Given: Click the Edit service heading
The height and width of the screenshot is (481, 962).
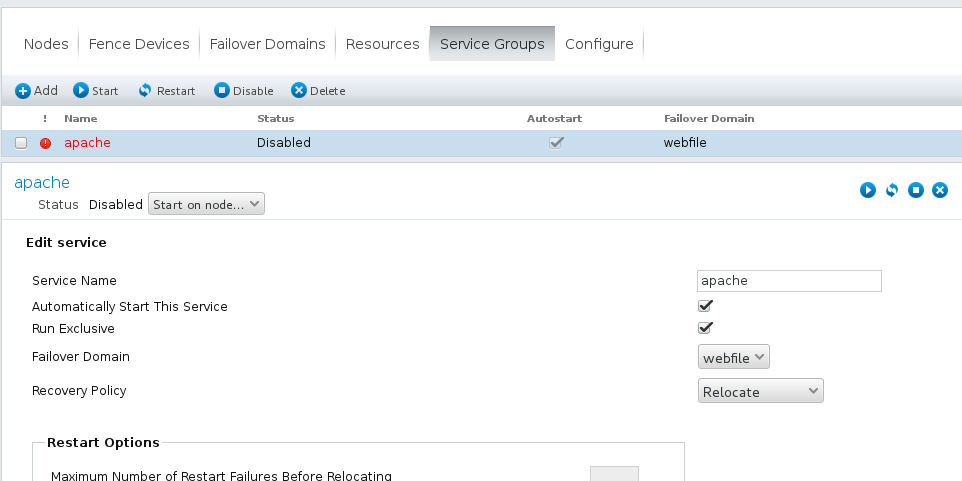Looking at the screenshot, I should tap(66, 242).
